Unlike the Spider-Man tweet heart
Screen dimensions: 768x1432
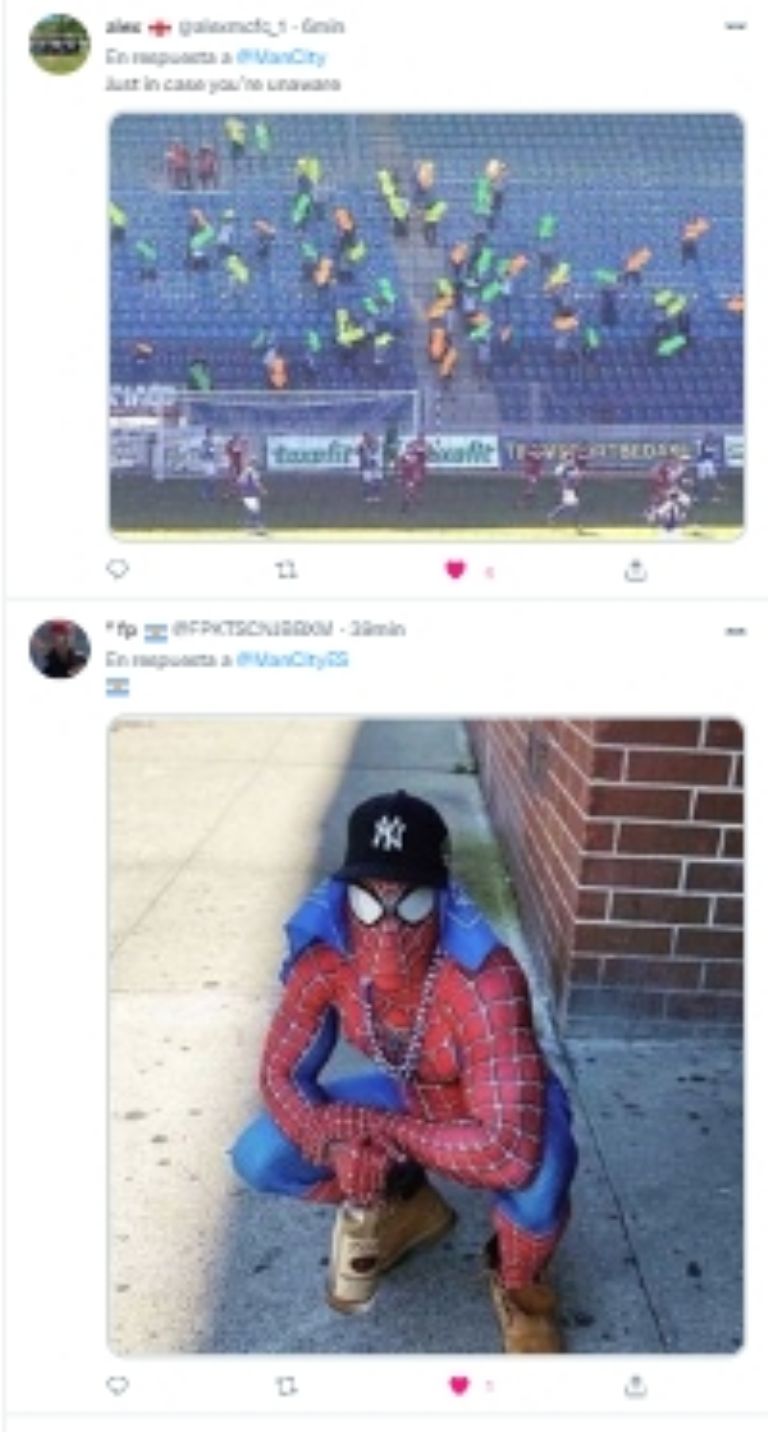pyautogui.click(x=458, y=1386)
